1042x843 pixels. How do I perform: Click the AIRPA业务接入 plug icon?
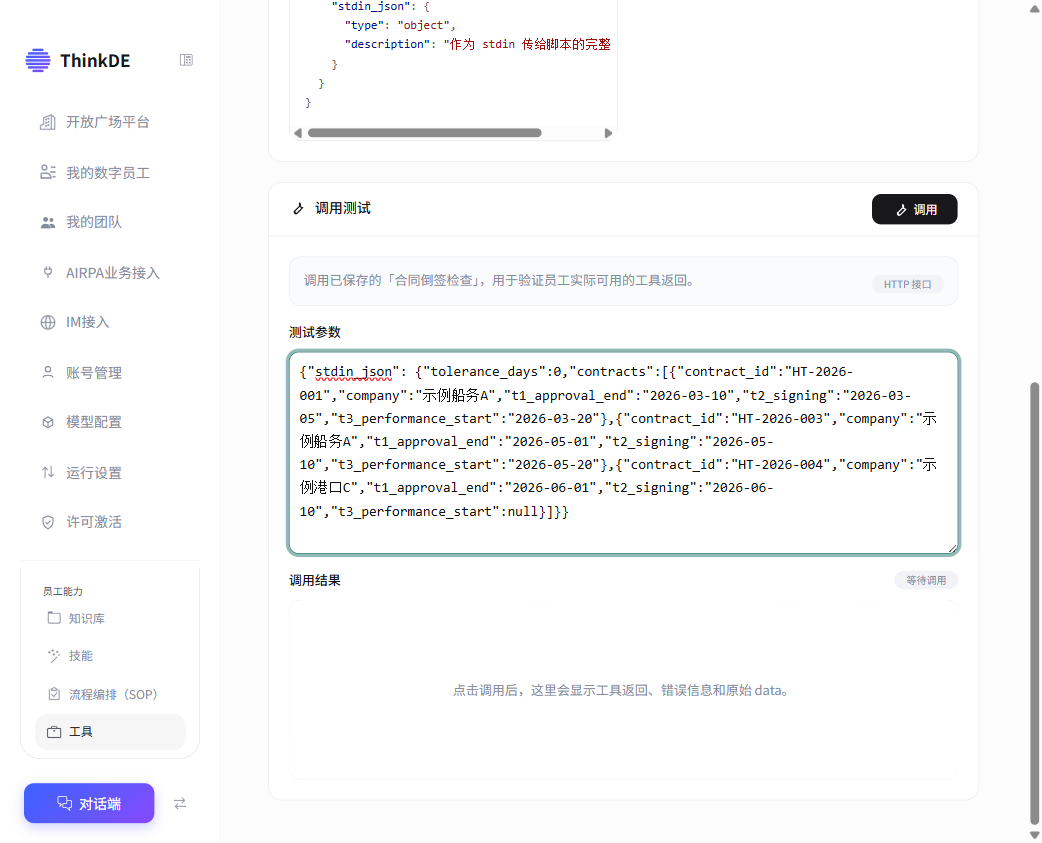[x=48, y=272]
